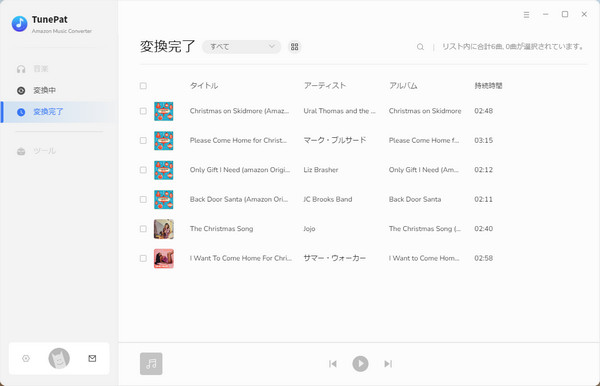Toggle the select-all header checkbox
The width and height of the screenshot is (600, 386).
click(x=143, y=86)
